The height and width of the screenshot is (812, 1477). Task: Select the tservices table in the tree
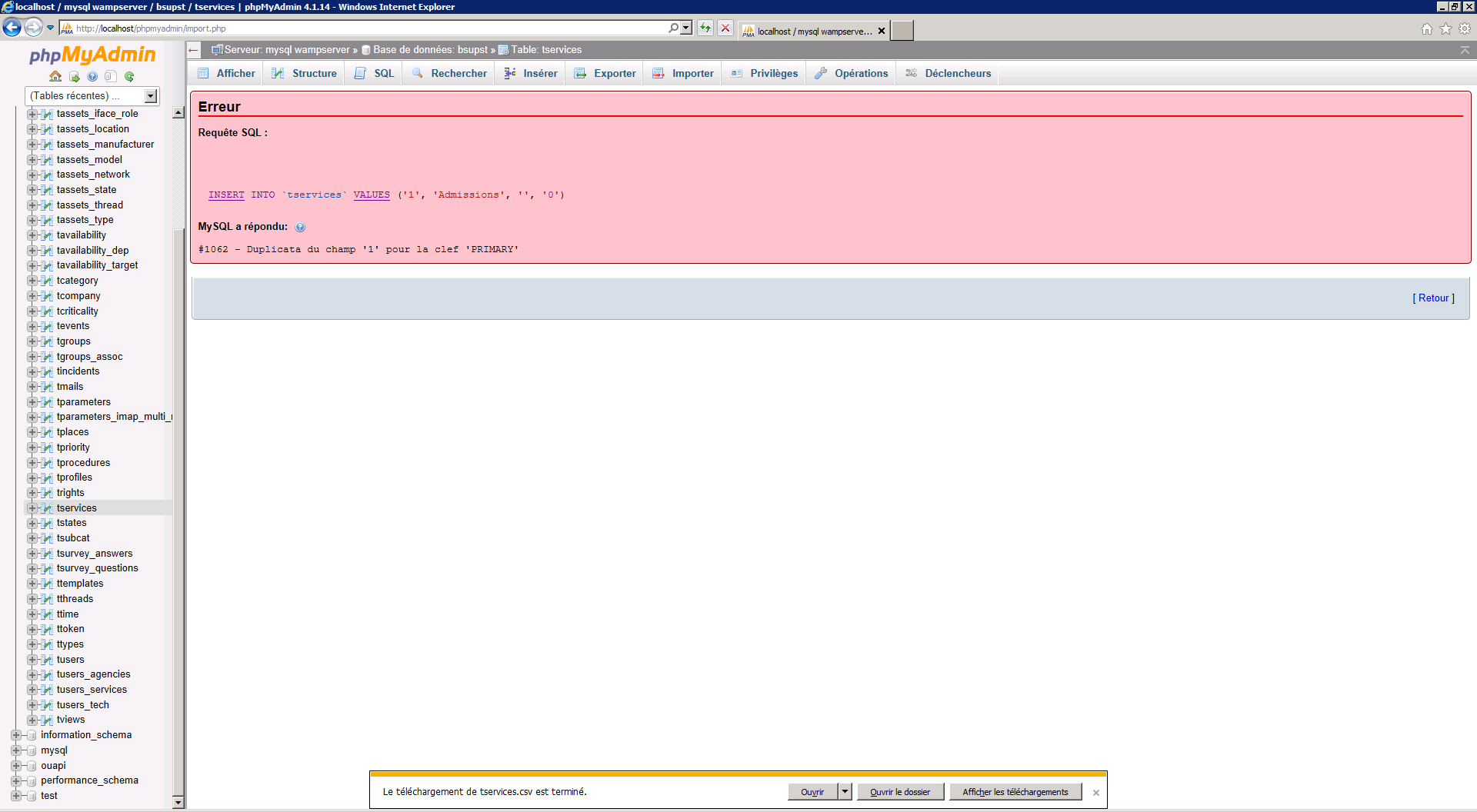tap(78, 507)
